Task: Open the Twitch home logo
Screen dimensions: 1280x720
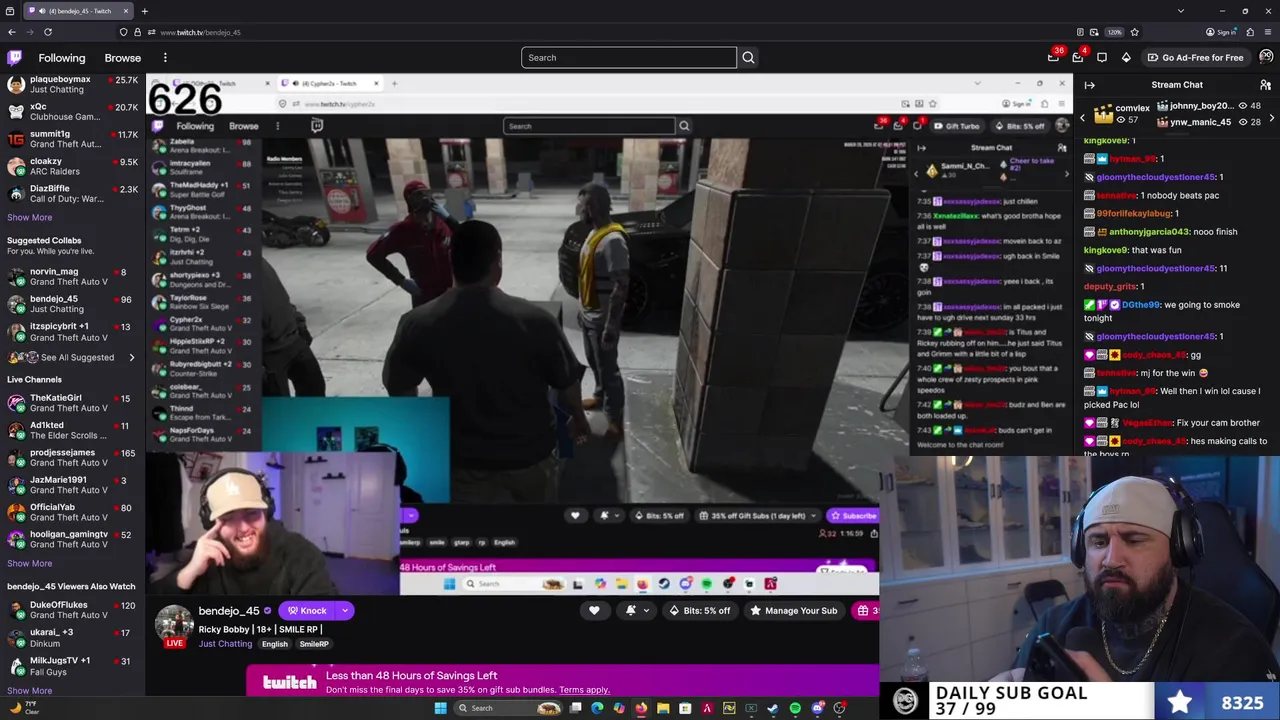Action: (x=14, y=58)
